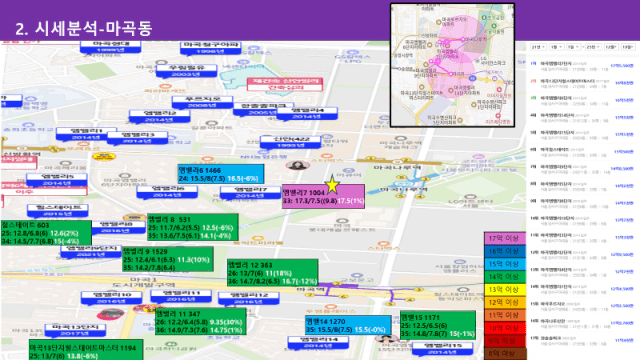Click the green 엠밸리 11 347 price box
This screenshot has height=360, width=640.
click(201, 322)
